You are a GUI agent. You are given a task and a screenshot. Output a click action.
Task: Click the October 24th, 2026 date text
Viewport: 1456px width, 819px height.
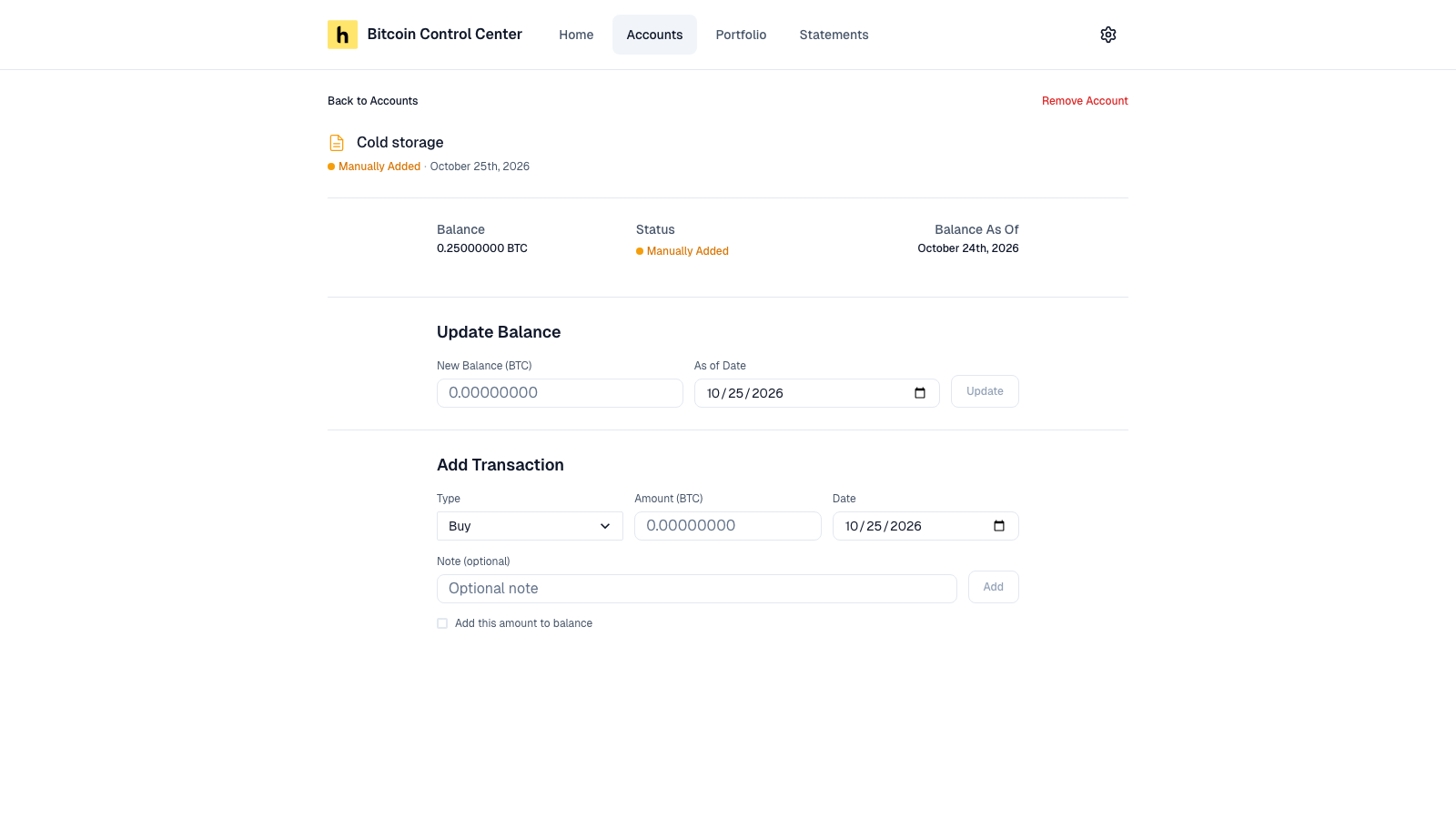[x=967, y=248]
